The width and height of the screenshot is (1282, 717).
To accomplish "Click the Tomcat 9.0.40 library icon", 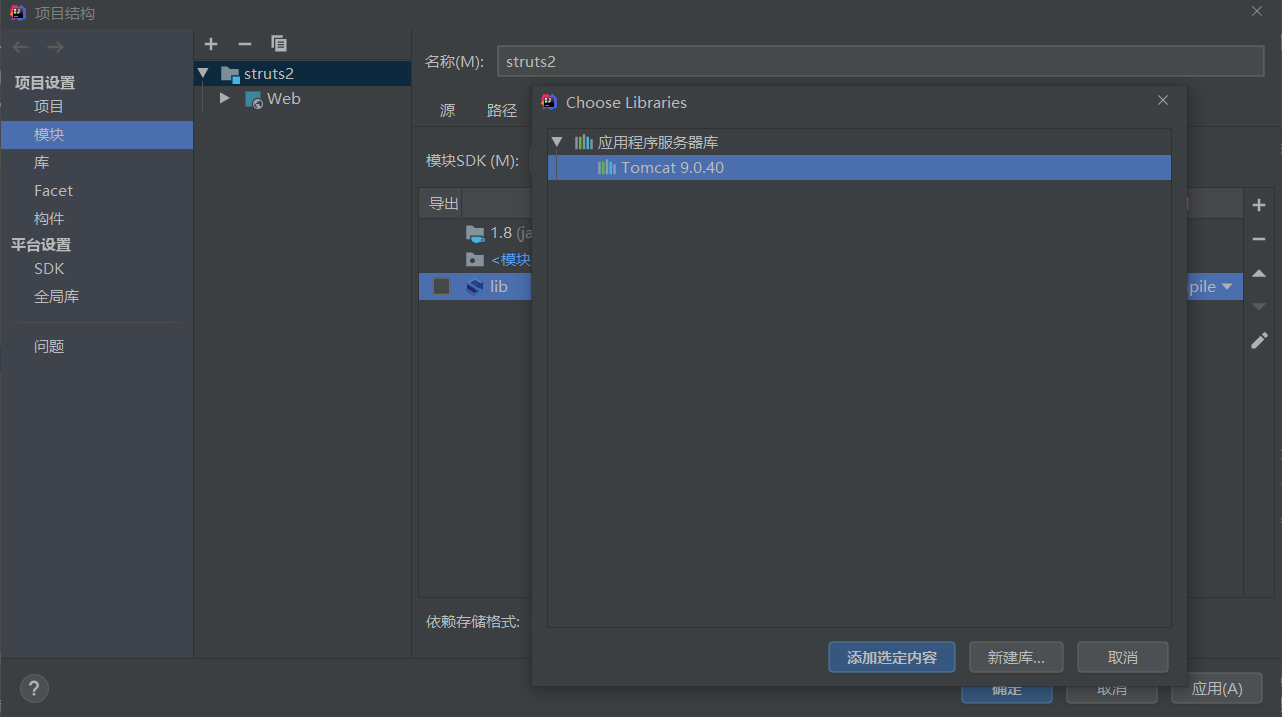I will [x=607, y=167].
